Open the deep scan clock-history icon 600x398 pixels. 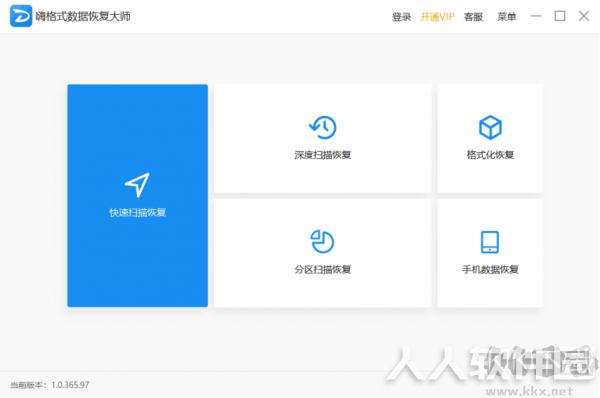point(323,127)
